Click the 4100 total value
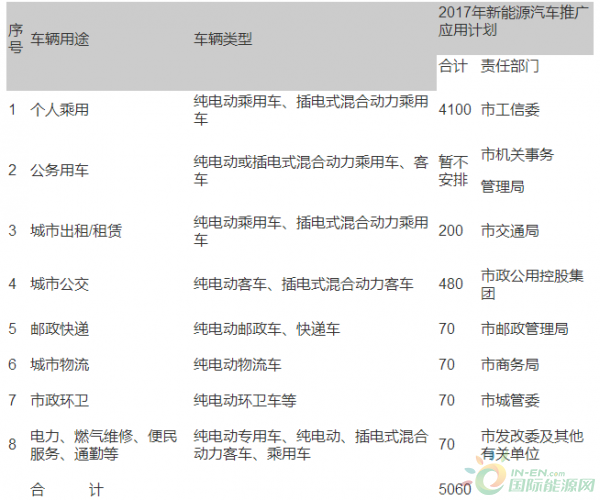Screen dimensions: 600x500 point(455,110)
